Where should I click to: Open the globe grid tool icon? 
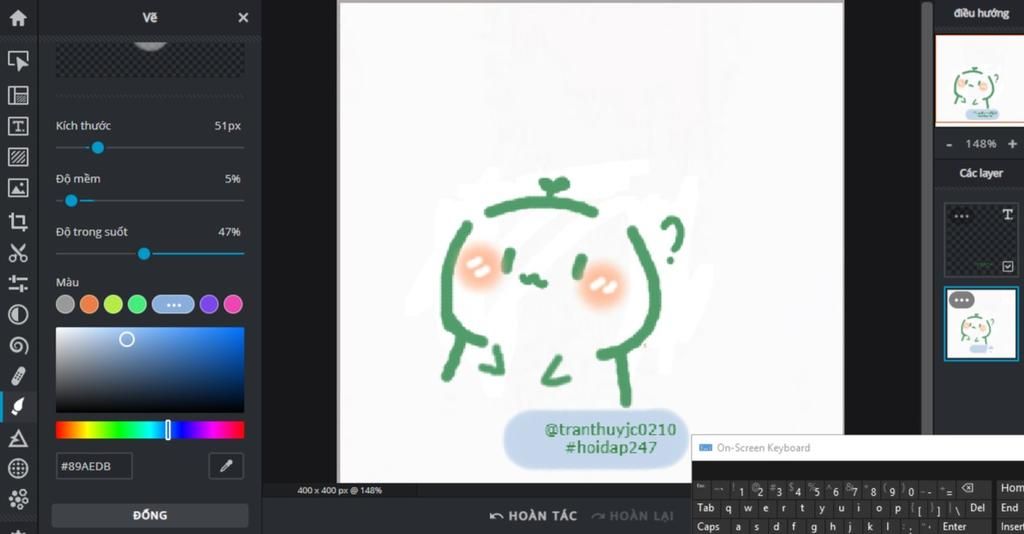point(18,468)
